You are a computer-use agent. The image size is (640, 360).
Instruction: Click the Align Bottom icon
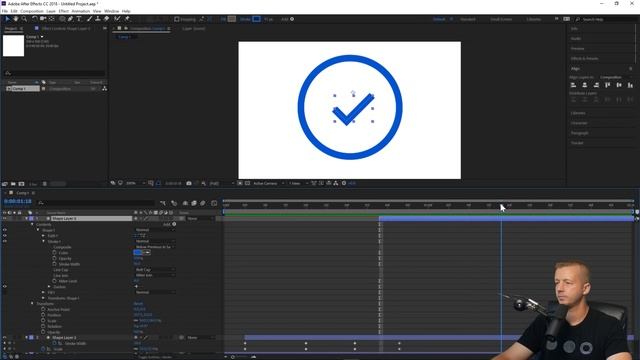pos(630,85)
